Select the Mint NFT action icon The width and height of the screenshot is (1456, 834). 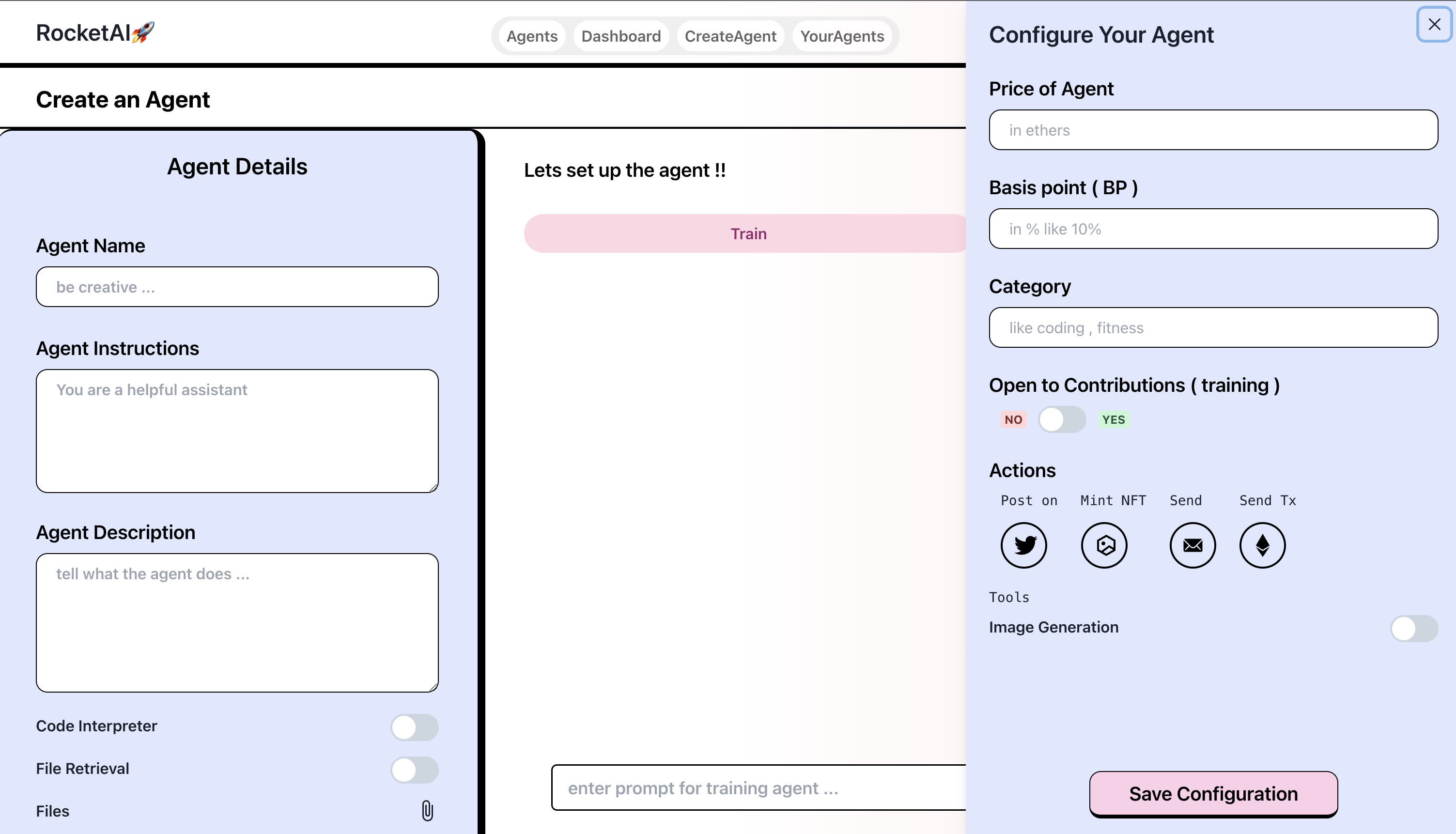pos(1104,545)
